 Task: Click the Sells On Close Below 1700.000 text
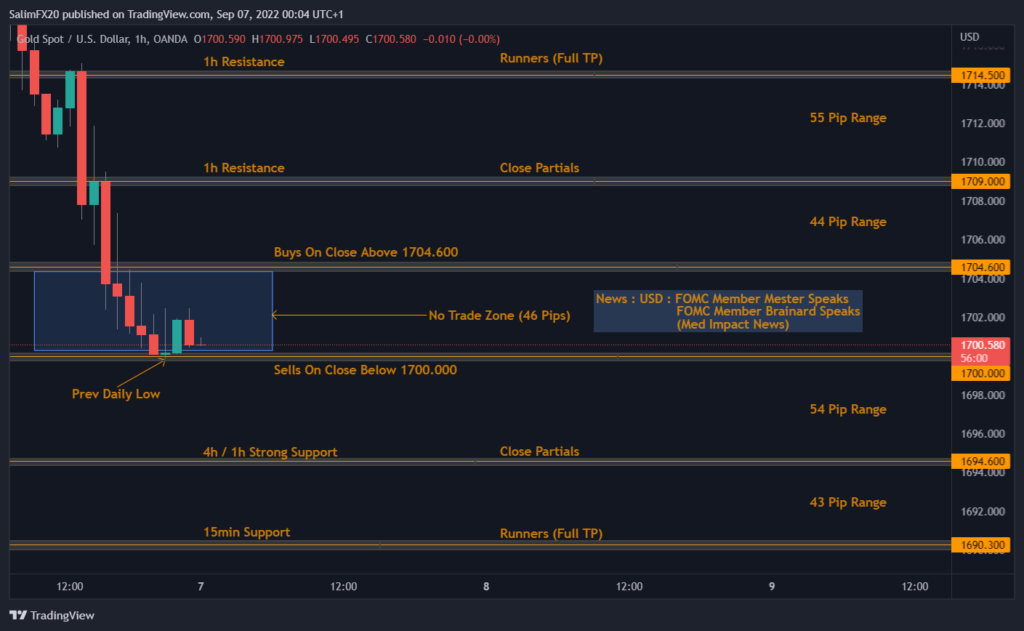(x=365, y=370)
